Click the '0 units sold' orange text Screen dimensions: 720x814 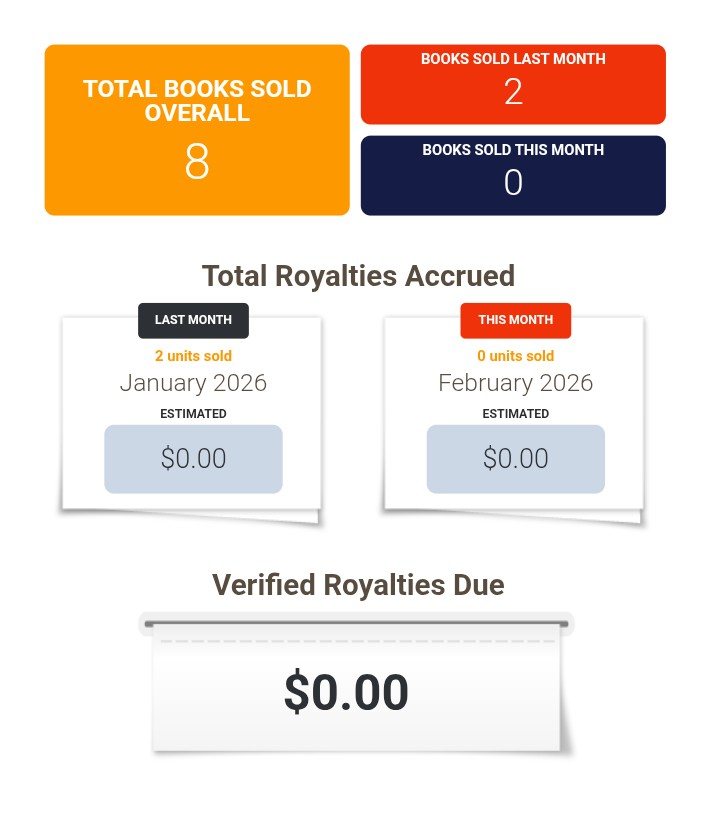pyautogui.click(x=515, y=356)
